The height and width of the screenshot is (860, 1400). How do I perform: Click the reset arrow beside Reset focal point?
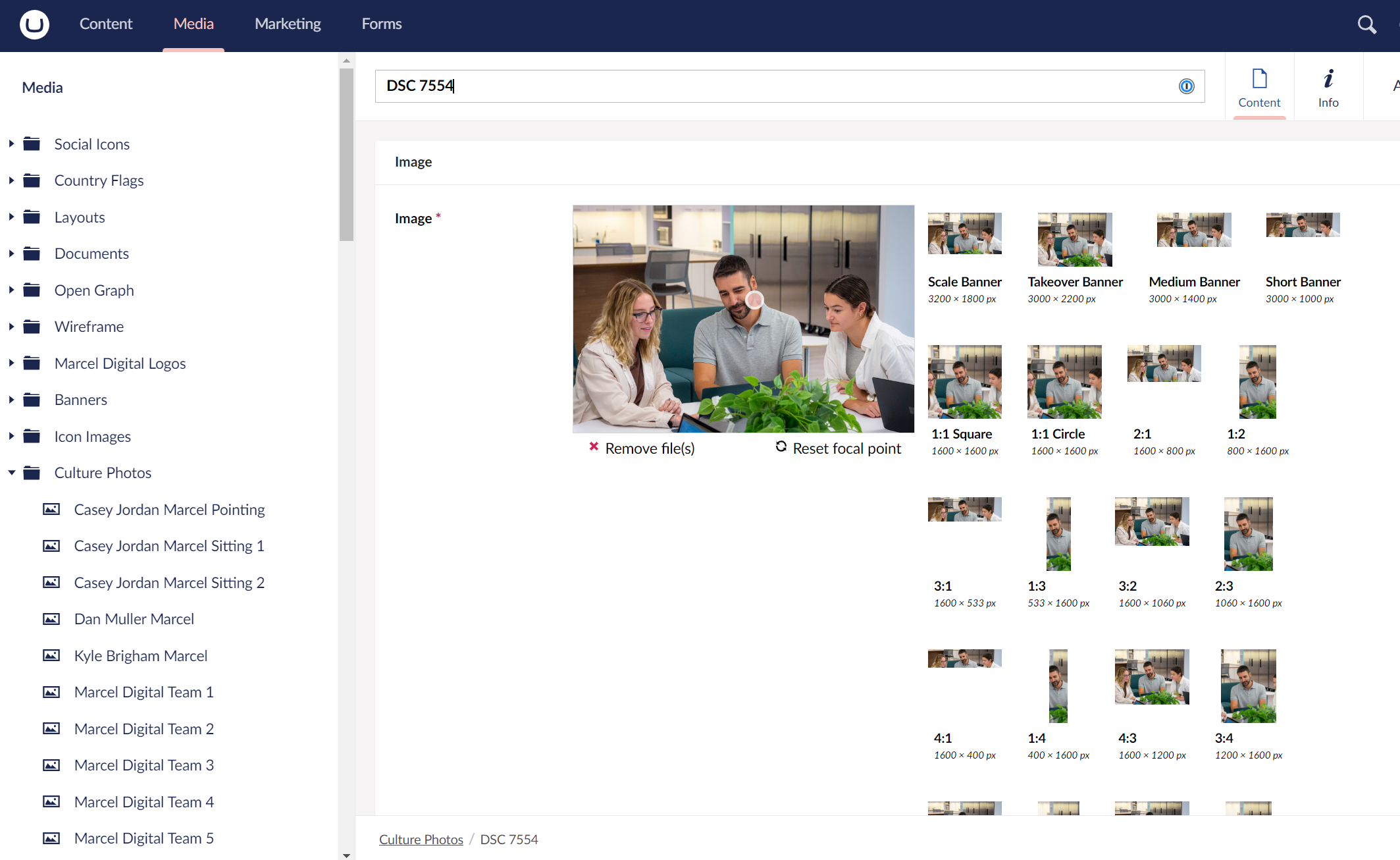coord(781,446)
